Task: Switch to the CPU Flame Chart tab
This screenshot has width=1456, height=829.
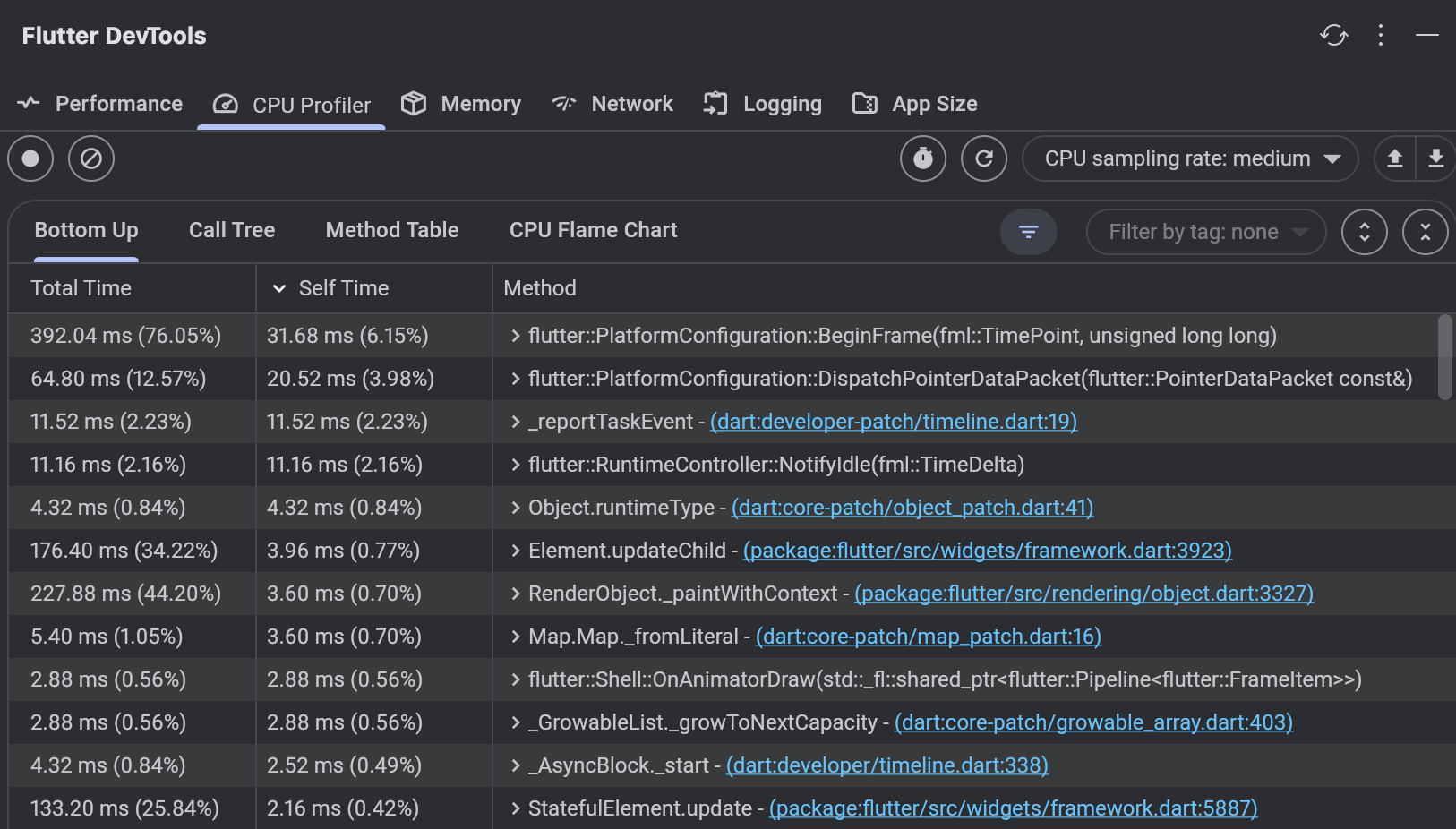Action: pos(593,230)
